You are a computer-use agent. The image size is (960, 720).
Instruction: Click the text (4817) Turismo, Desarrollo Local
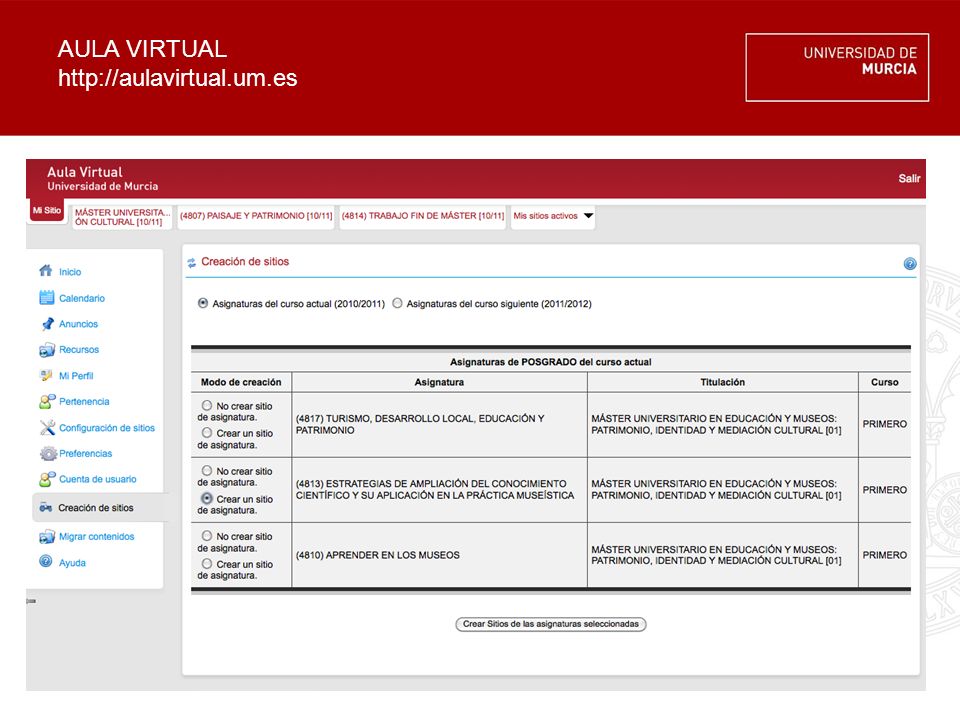419,424
